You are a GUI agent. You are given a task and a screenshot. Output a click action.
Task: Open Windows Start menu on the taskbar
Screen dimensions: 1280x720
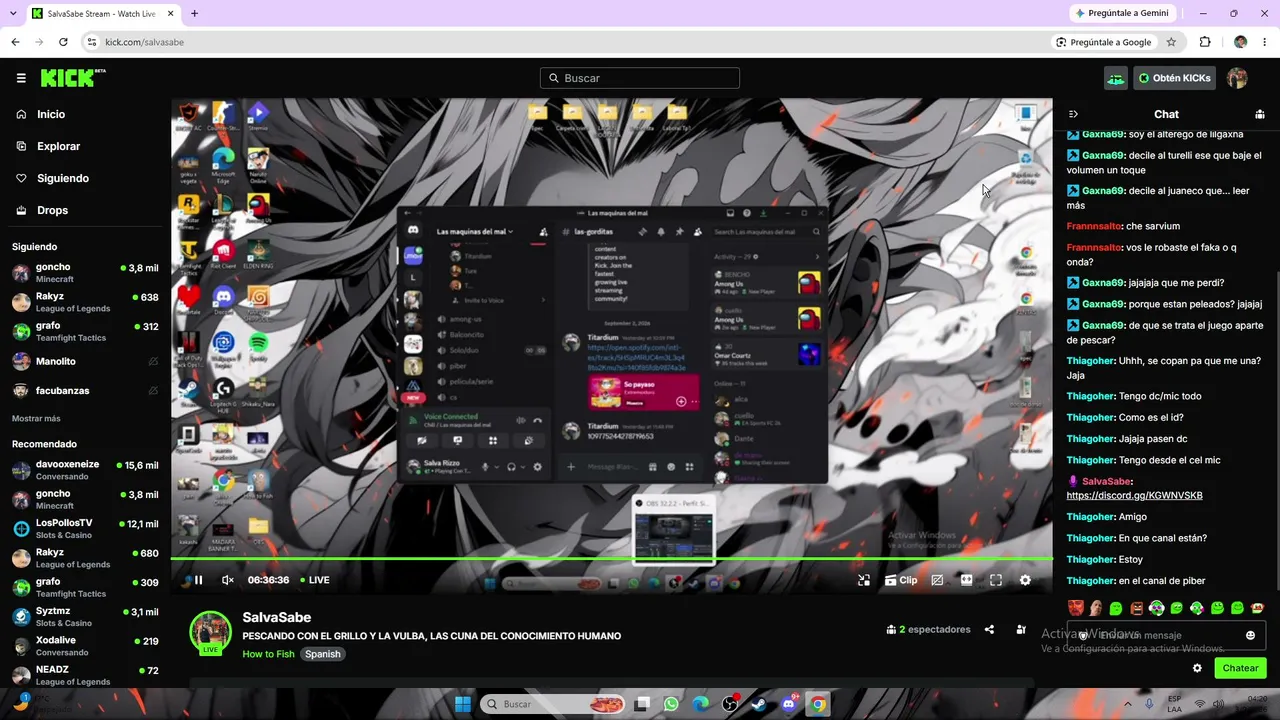click(463, 704)
